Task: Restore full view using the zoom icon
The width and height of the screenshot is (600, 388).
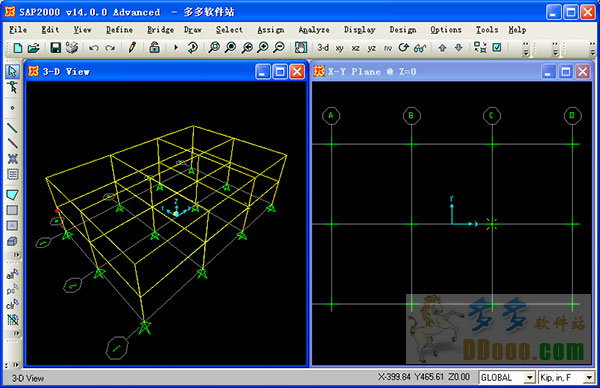Action: point(230,48)
